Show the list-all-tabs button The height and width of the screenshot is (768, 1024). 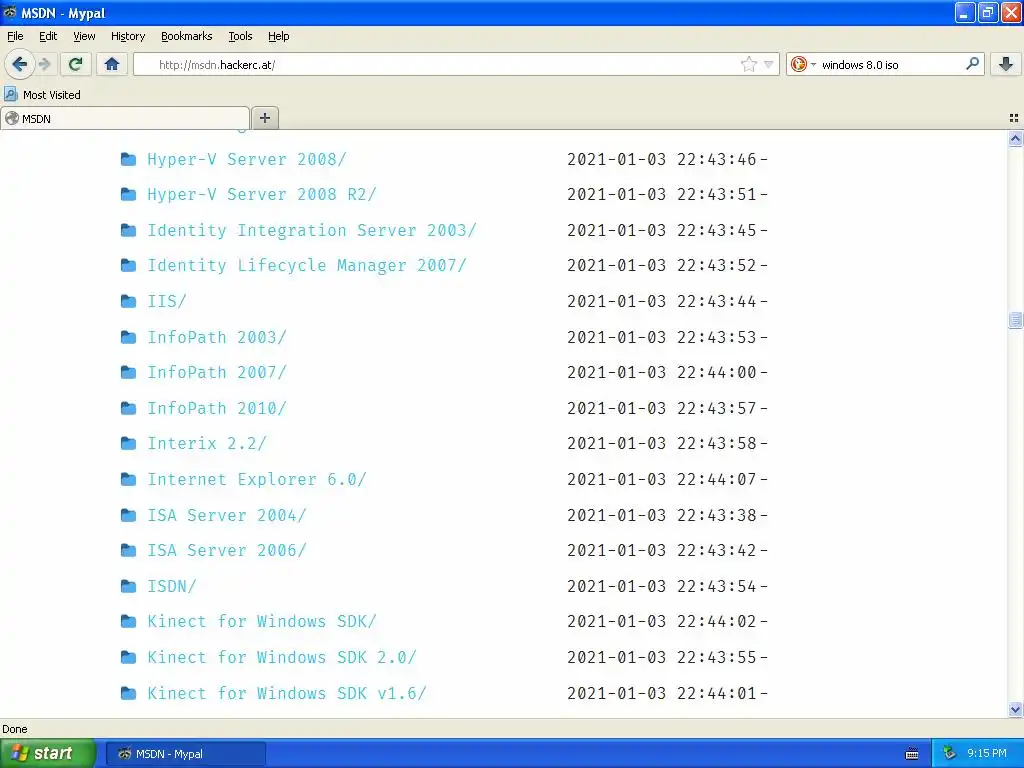[x=1014, y=118]
